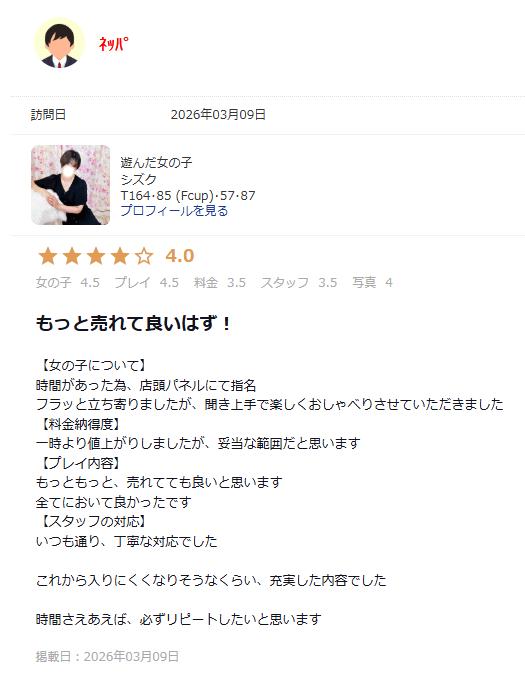Click the 料金 3.5 rating label
Viewport: 525px width, 676px height.
tap(220, 282)
